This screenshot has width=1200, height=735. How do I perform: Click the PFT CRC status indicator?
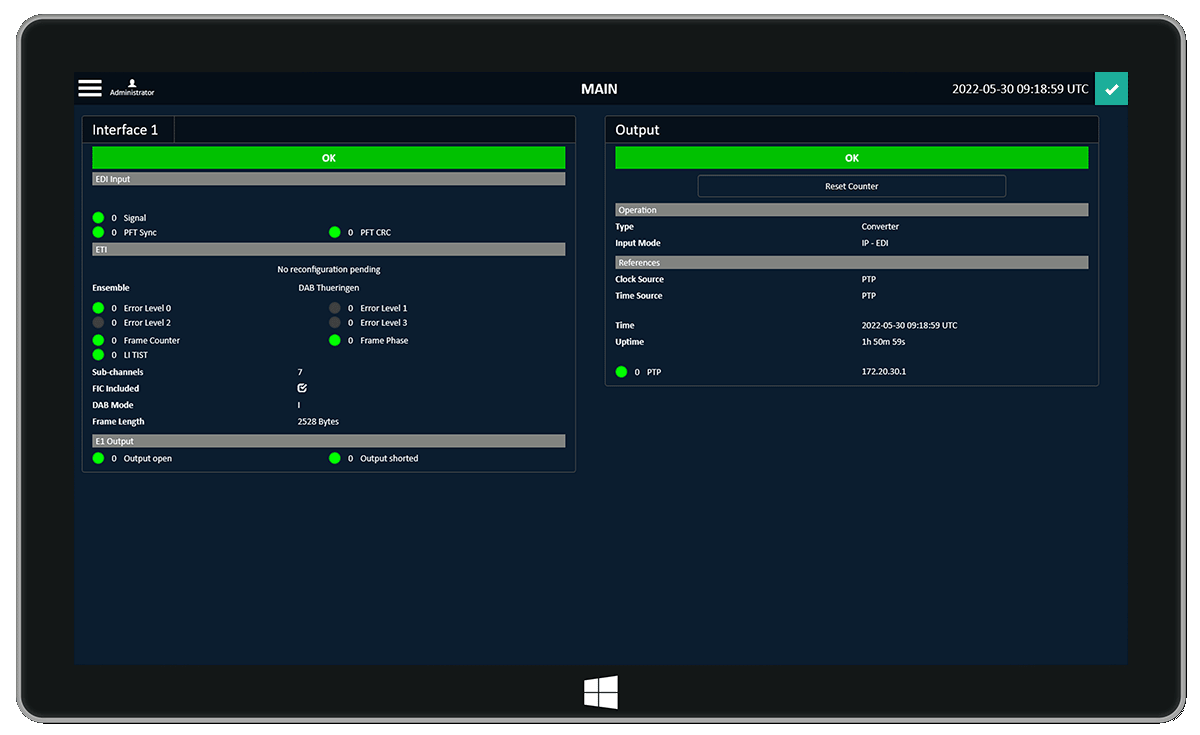click(x=335, y=233)
